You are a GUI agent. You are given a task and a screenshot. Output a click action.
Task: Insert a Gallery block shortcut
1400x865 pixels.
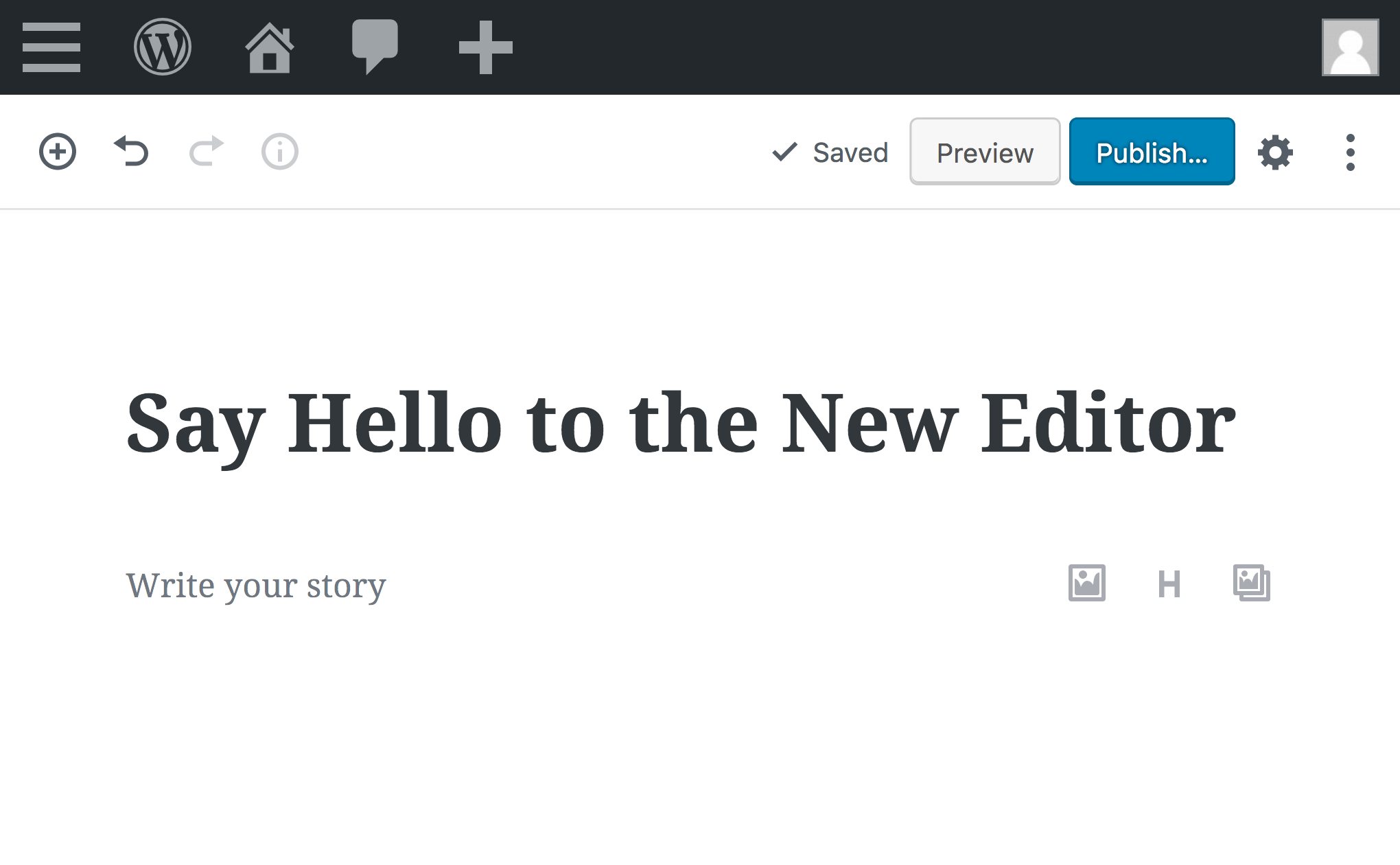tap(1251, 584)
